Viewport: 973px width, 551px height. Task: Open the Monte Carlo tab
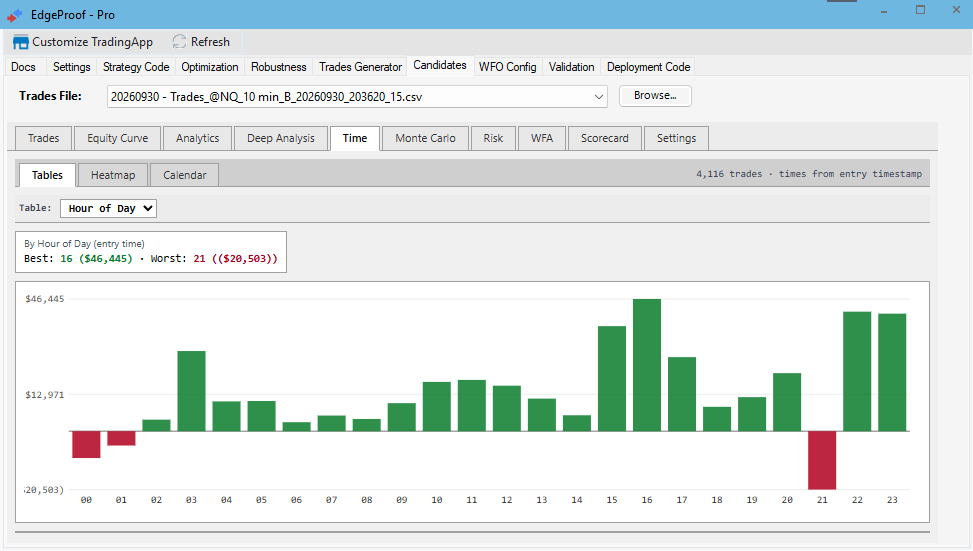click(425, 138)
